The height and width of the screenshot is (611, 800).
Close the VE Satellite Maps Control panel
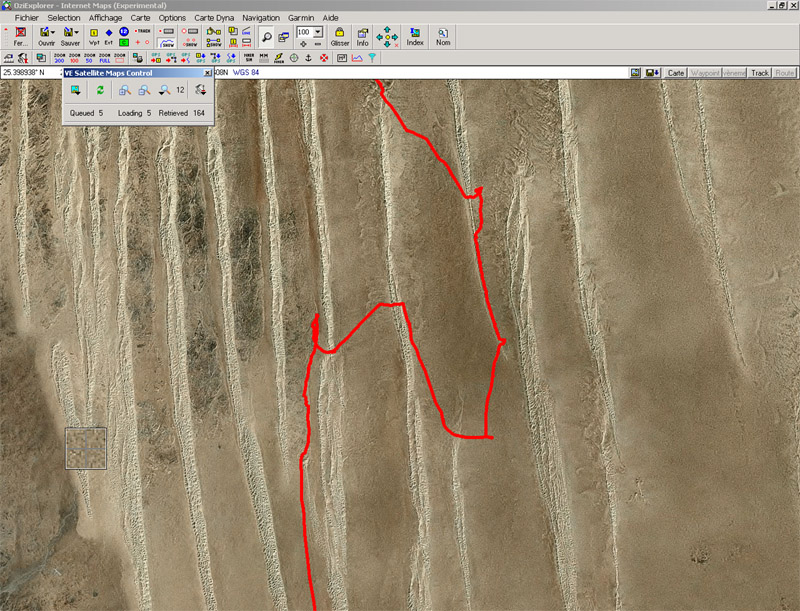pyautogui.click(x=207, y=73)
